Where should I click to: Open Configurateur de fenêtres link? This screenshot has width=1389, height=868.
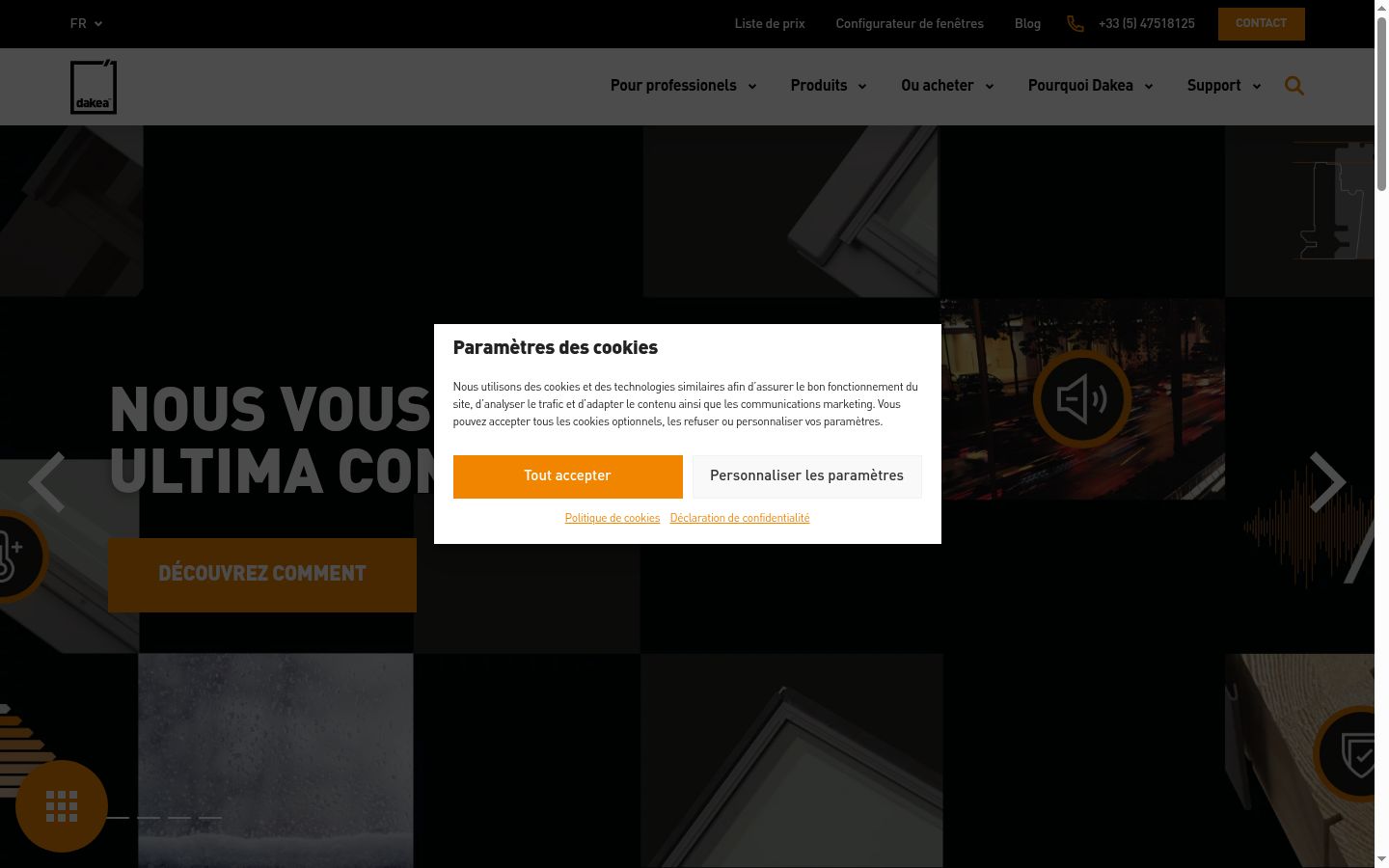tap(910, 24)
